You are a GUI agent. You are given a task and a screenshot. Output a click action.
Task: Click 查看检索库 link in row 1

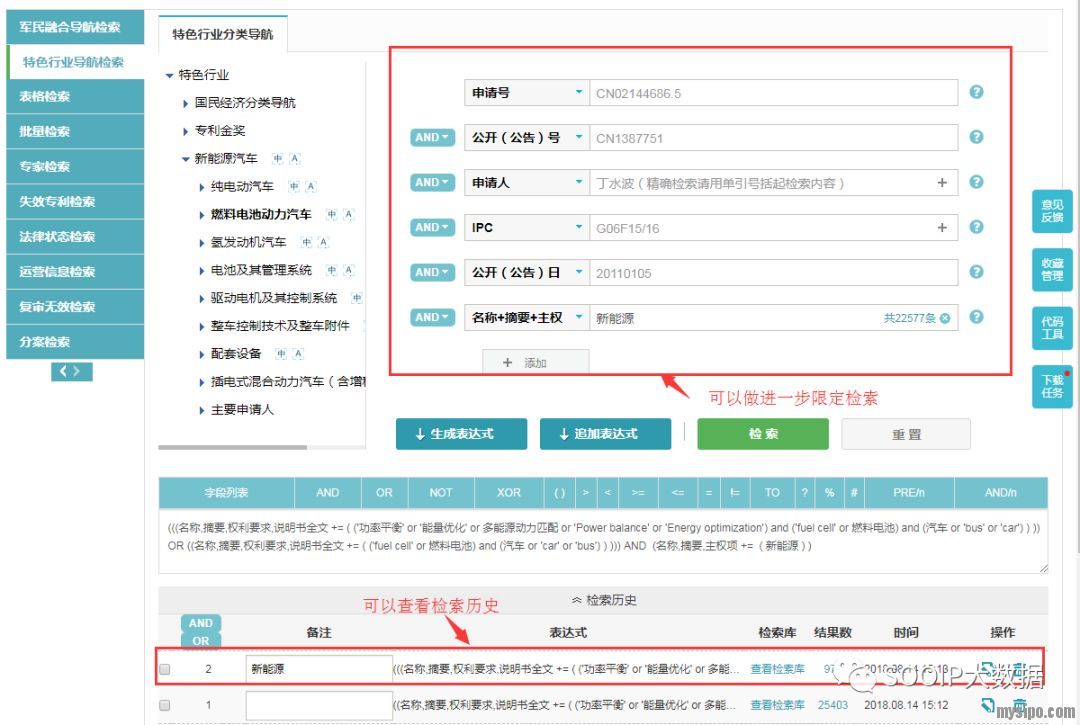(x=777, y=705)
